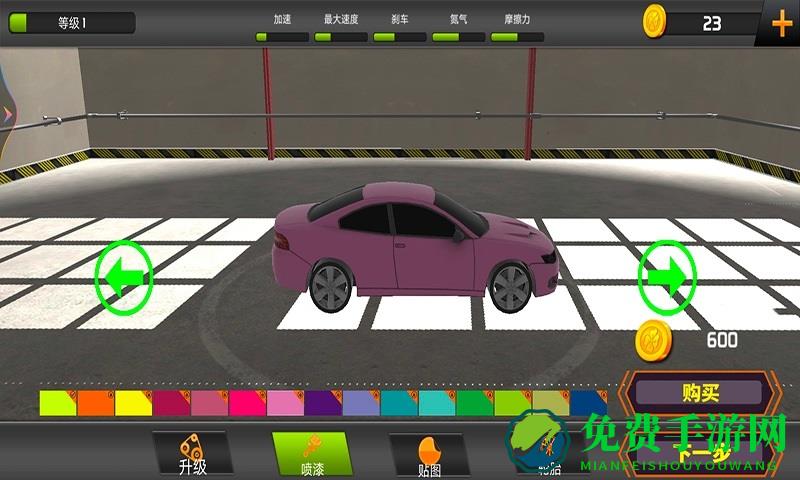Pick the crimson red paint swatch
This screenshot has width=800, height=480.
[x=171, y=403]
